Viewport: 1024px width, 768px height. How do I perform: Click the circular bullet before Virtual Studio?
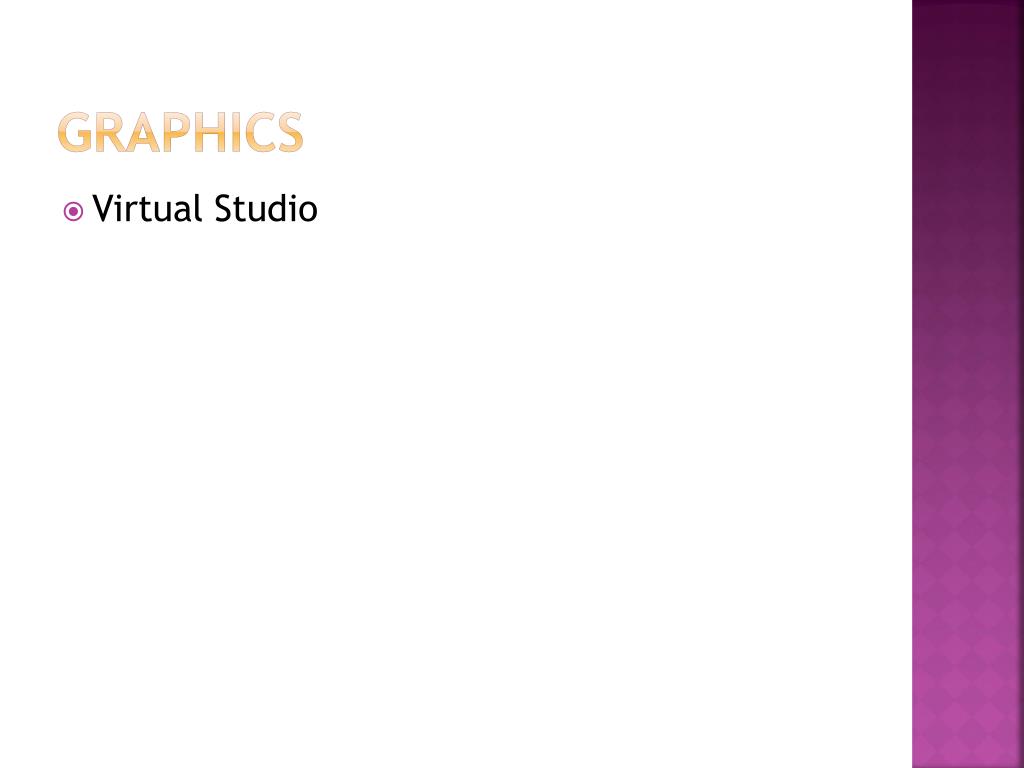(73, 212)
